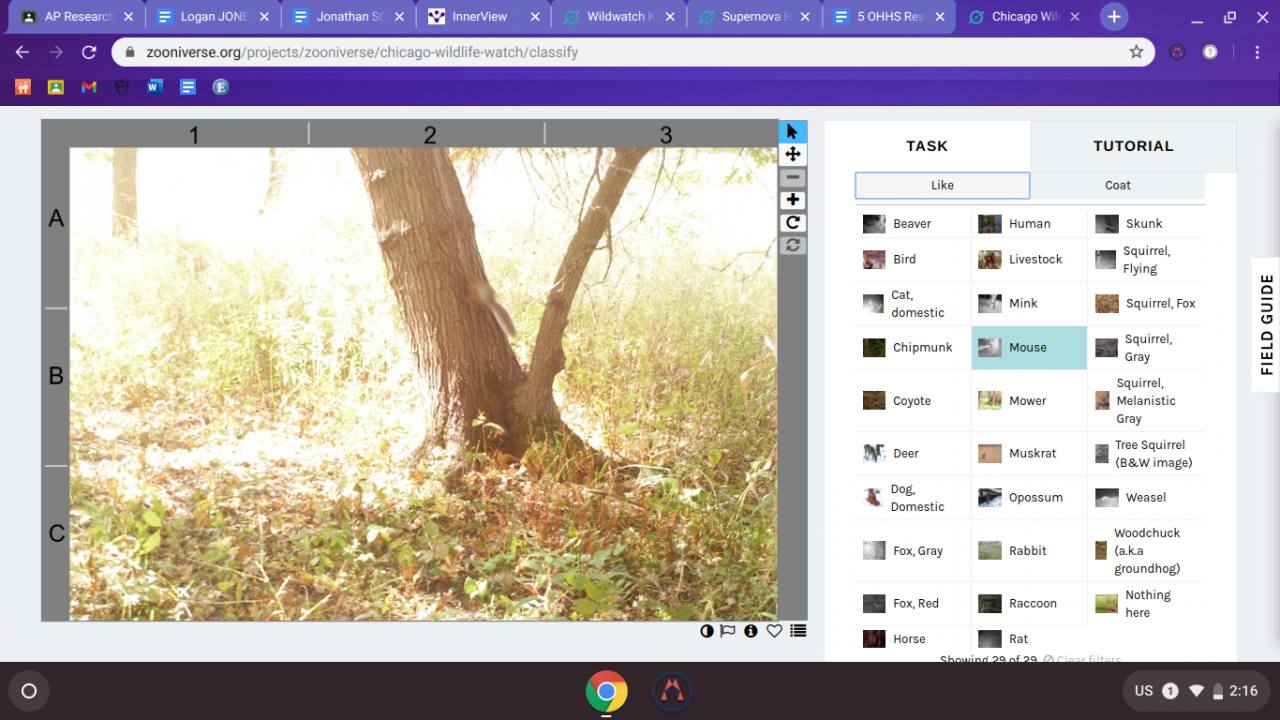
Task: Select Cat, domestic option
Action: point(913,303)
